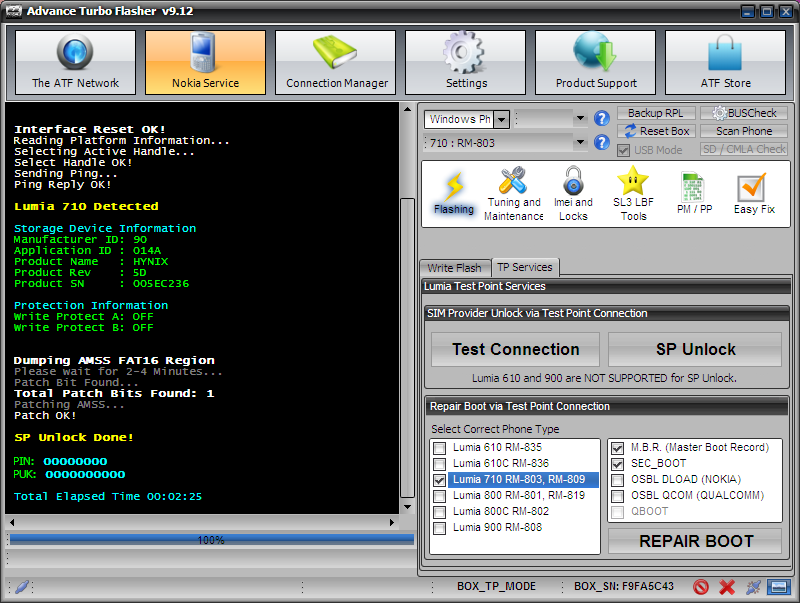This screenshot has width=800, height=603.
Task: Open Product Support
Action: click(x=595, y=62)
